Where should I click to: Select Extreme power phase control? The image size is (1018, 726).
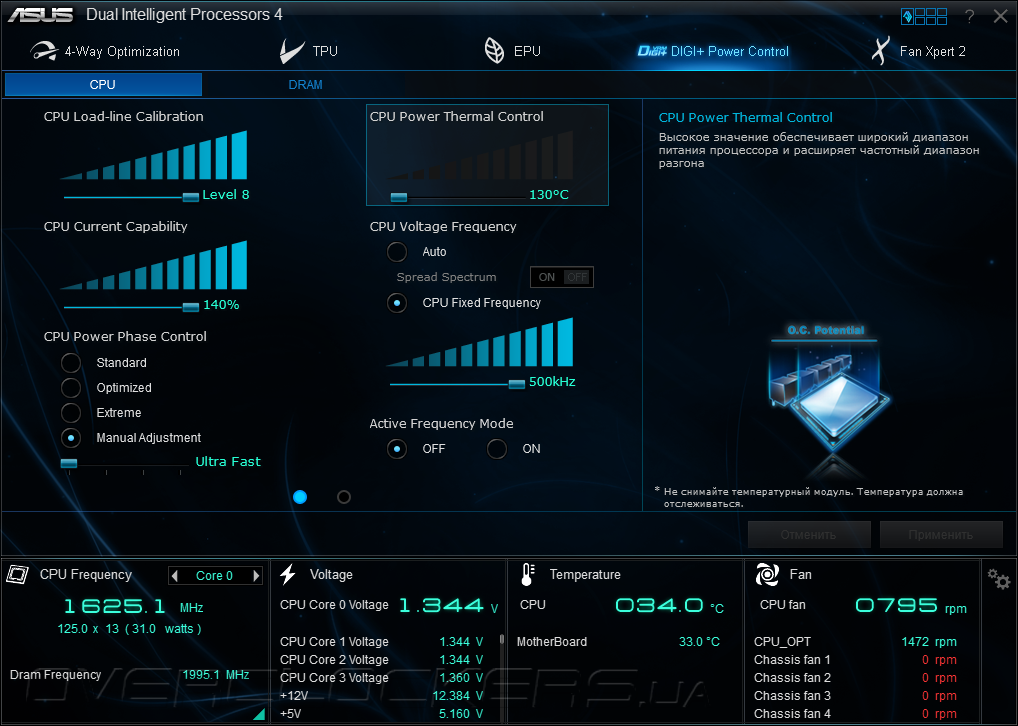pyautogui.click(x=71, y=412)
